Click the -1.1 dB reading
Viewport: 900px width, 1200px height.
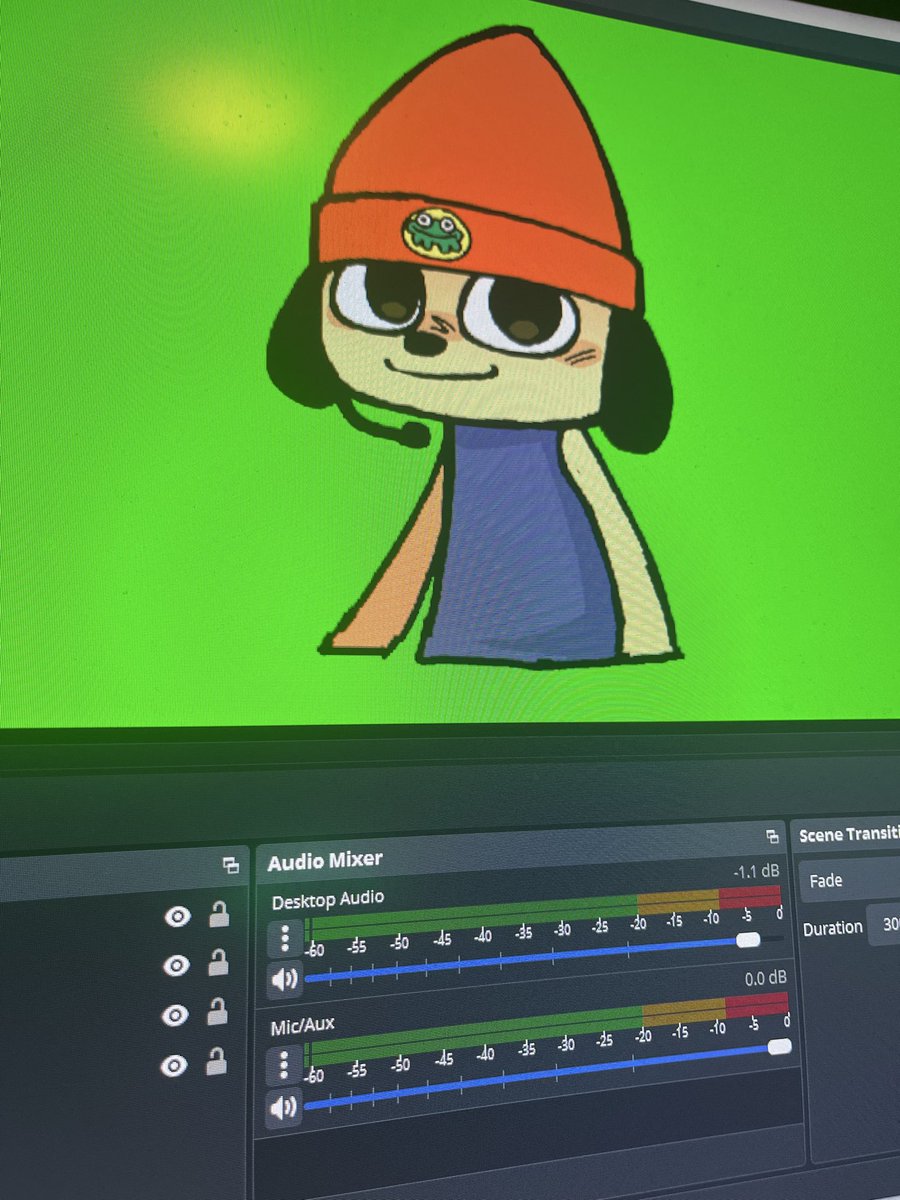[x=755, y=871]
